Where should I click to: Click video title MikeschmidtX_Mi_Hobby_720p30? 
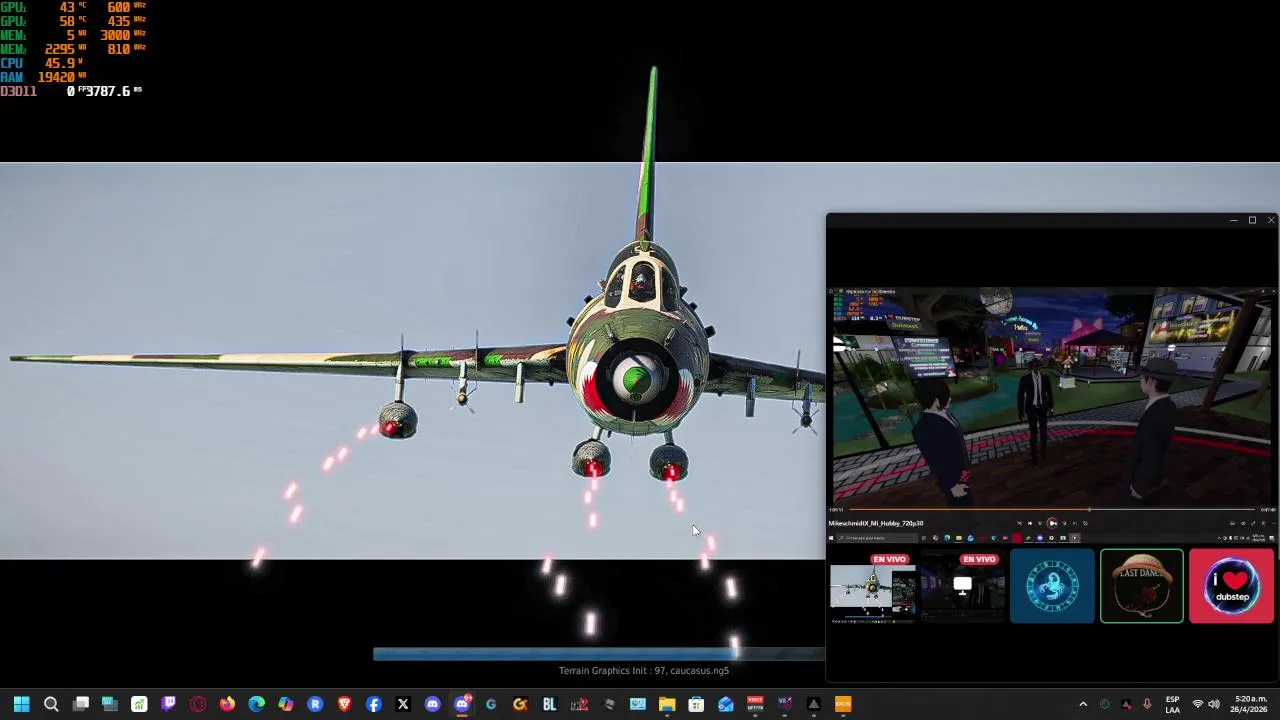pyautogui.click(x=875, y=523)
